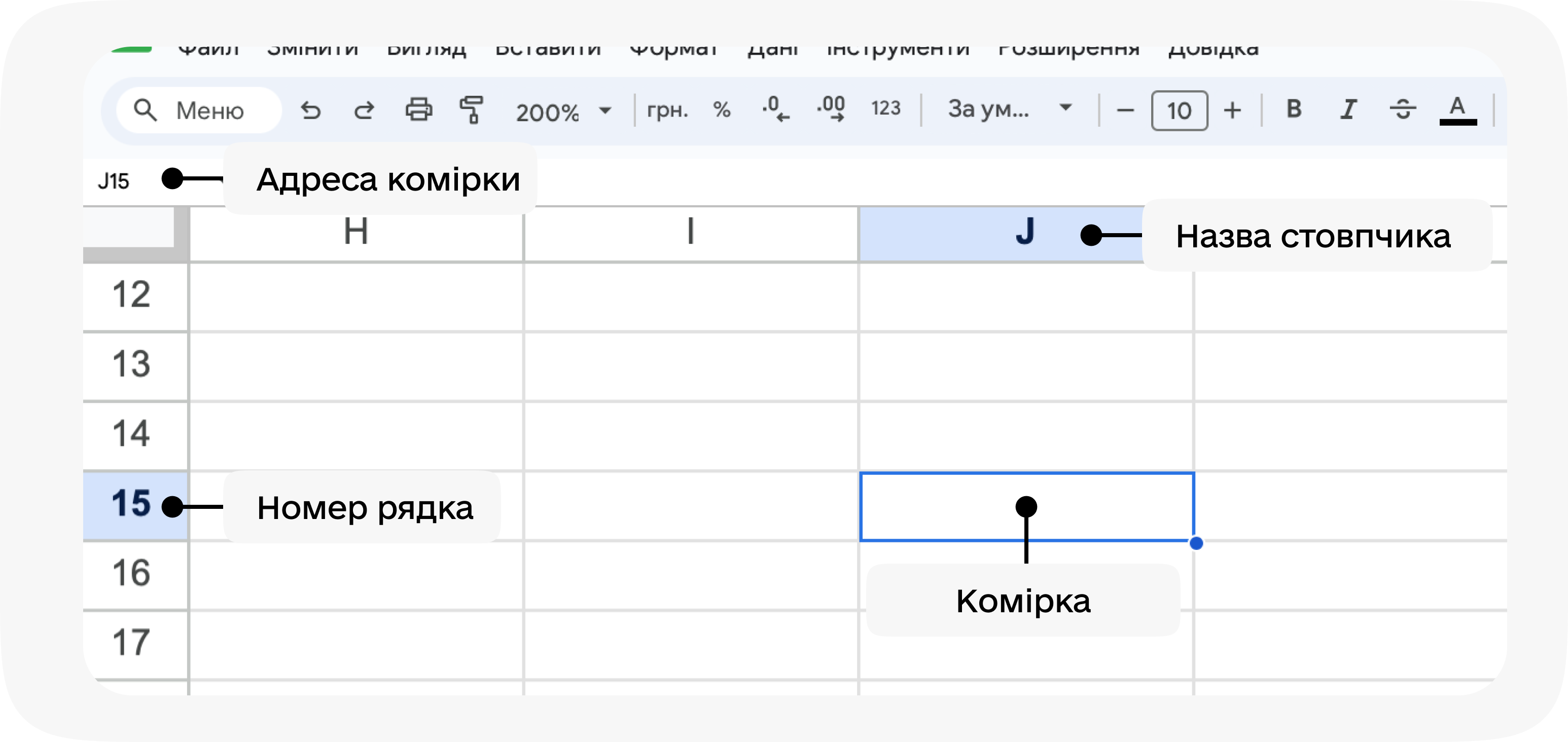Viewport: 1568px width, 742px height.
Task: Select row 17 header
Action: 134,644
